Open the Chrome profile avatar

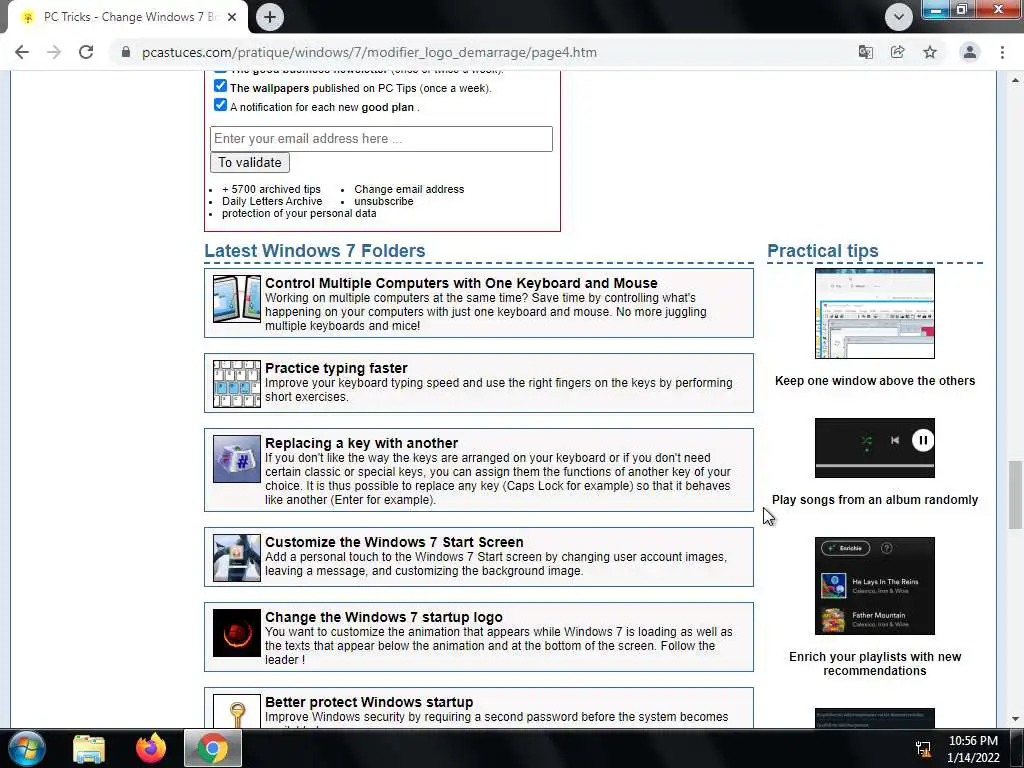[970, 52]
